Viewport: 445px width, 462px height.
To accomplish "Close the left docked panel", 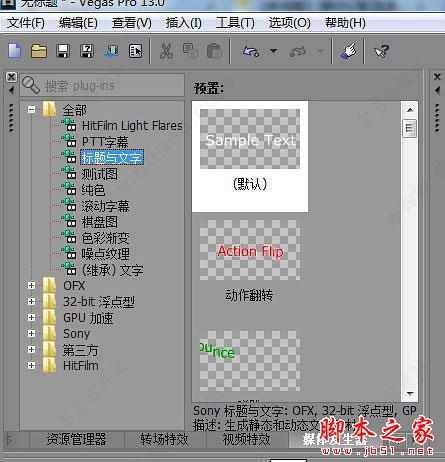I will [11, 77].
